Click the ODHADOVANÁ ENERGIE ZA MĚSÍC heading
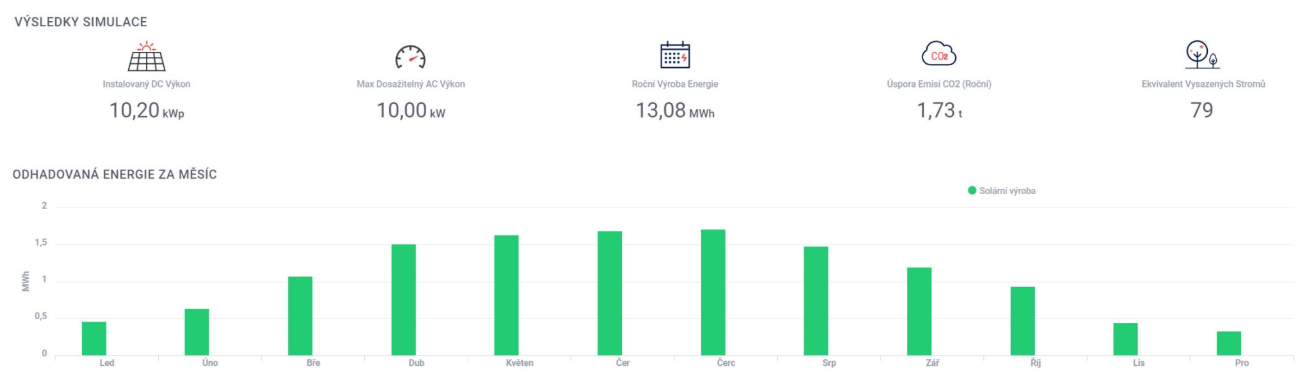The height and width of the screenshot is (390, 1314). point(115,174)
